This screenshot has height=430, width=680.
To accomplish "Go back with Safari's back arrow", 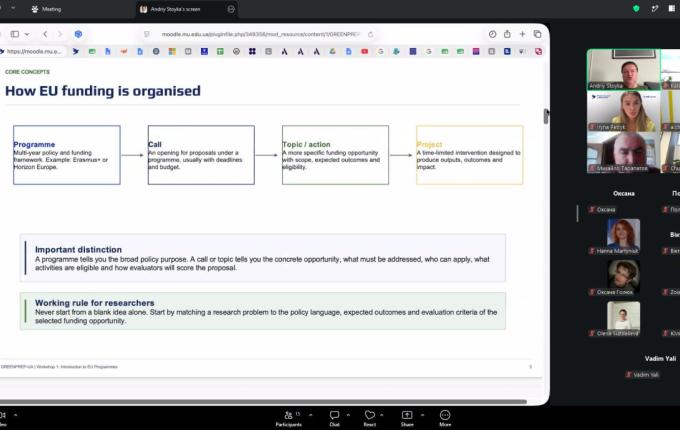I will (45, 34).
